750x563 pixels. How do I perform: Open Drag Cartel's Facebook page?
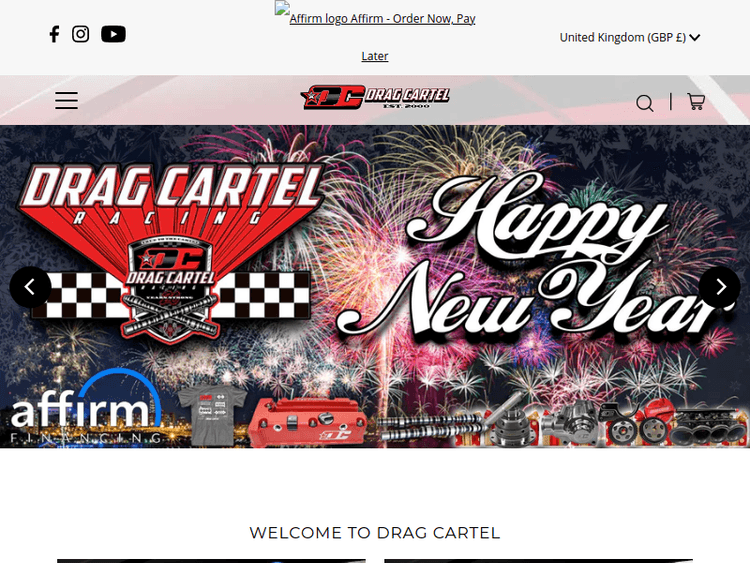54,34
